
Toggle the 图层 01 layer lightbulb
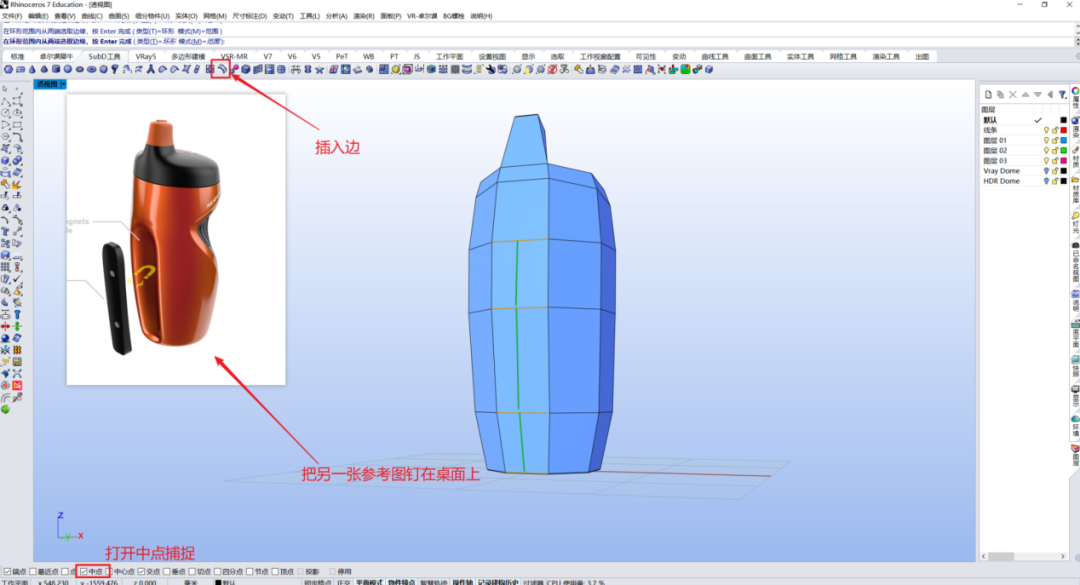1046,141
